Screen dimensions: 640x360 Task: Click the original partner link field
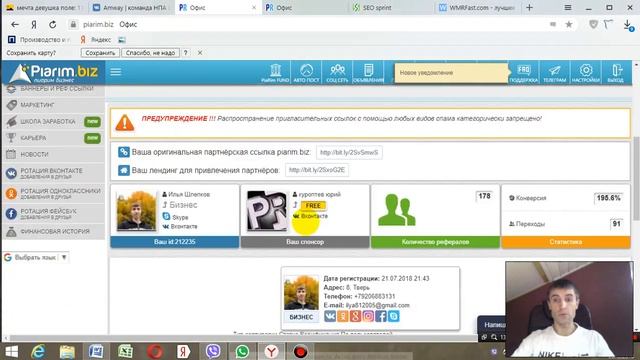[x=349, y=152]
